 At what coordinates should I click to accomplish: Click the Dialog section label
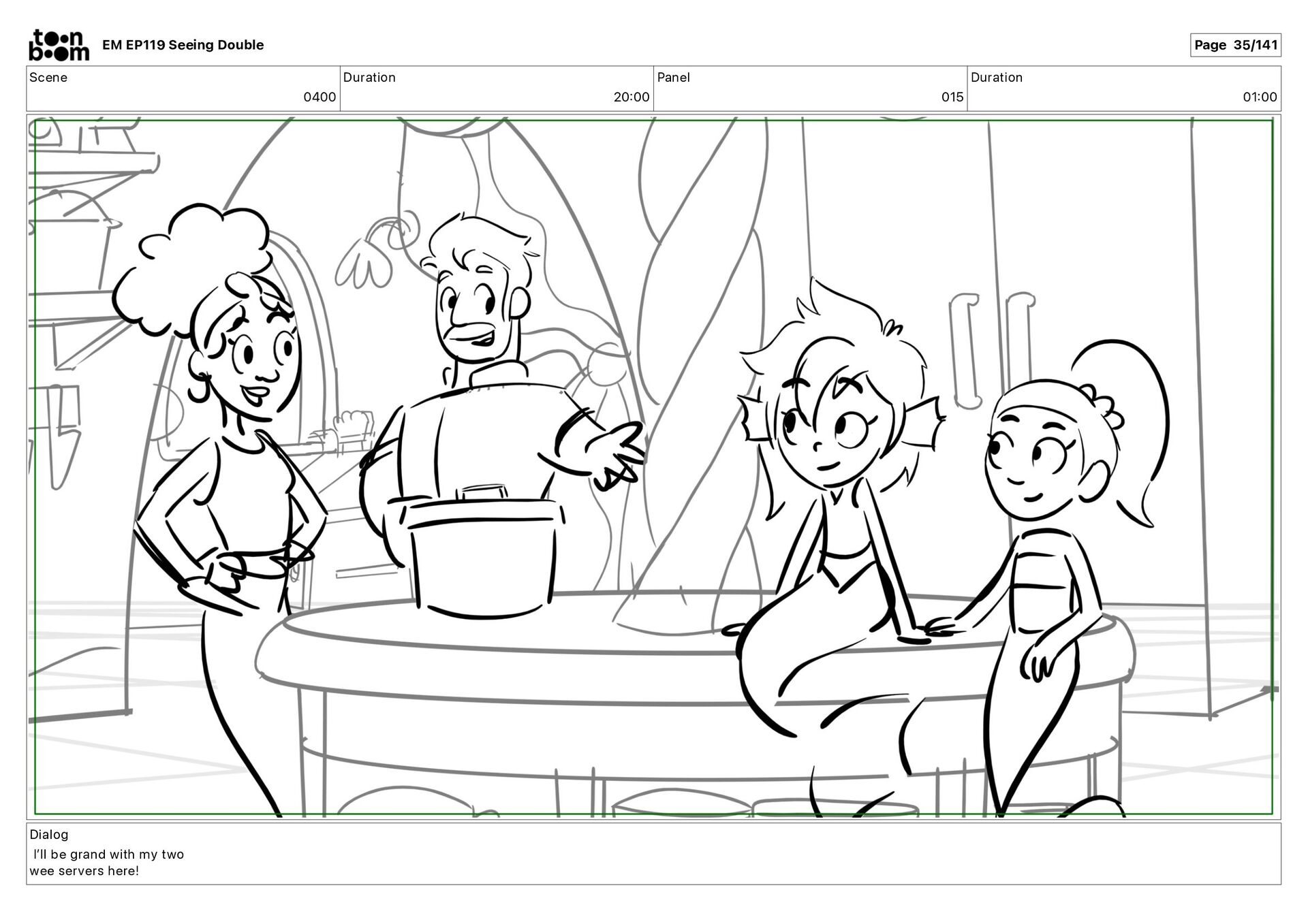[x=49, y=834]
